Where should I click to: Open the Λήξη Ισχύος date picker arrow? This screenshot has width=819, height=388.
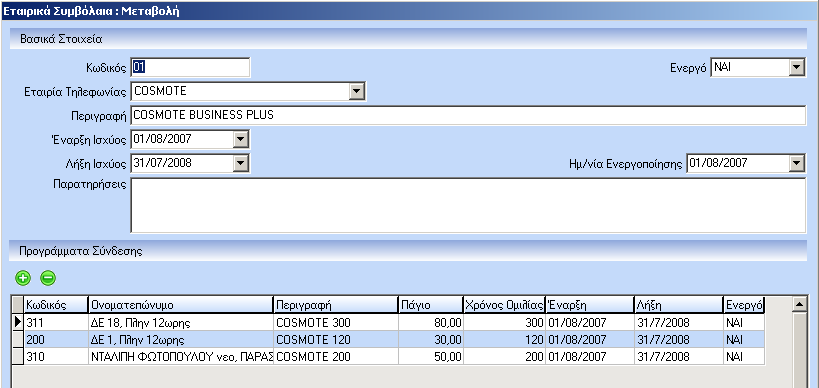pyautogui.click(x=240, y=163)
